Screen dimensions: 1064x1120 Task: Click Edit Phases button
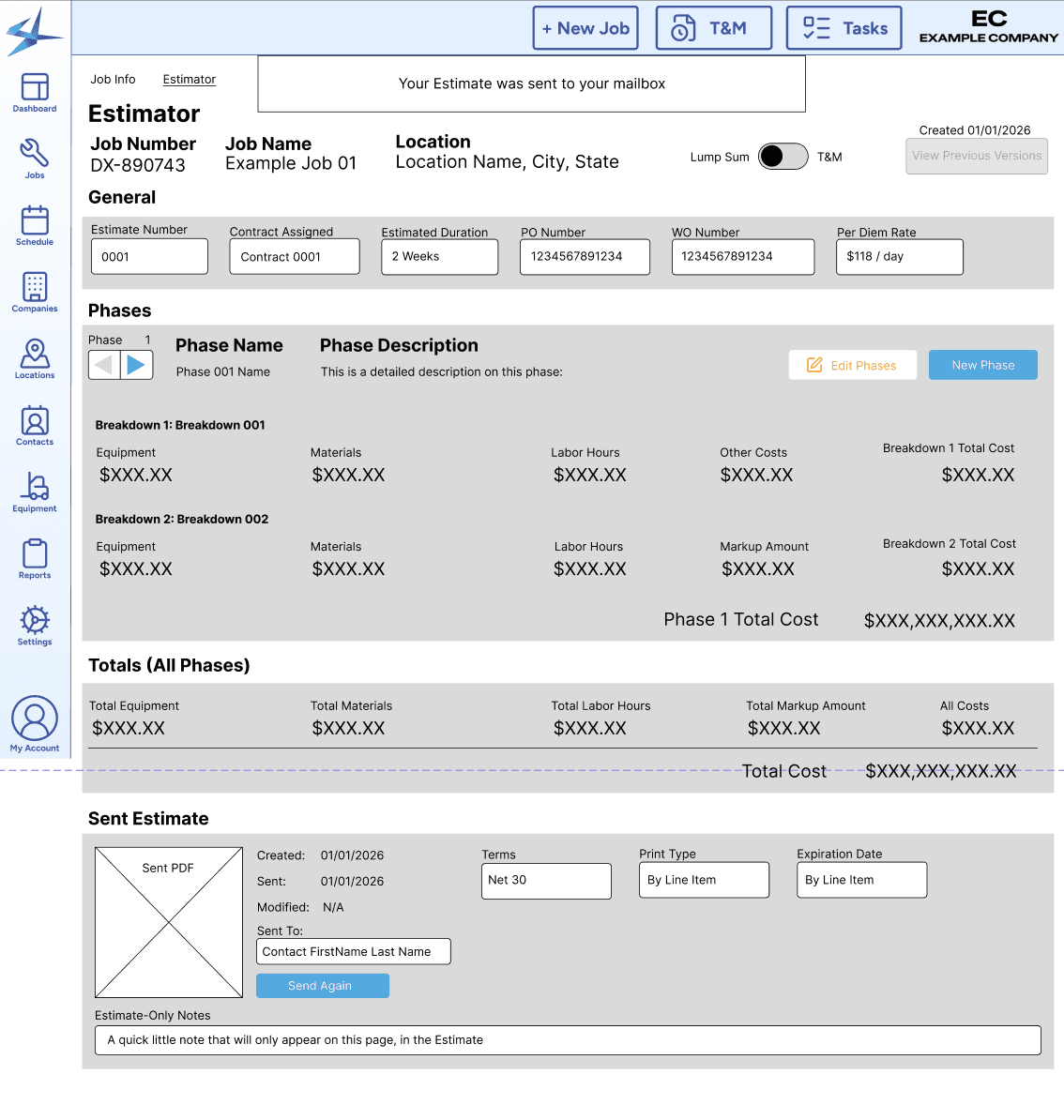853,365
